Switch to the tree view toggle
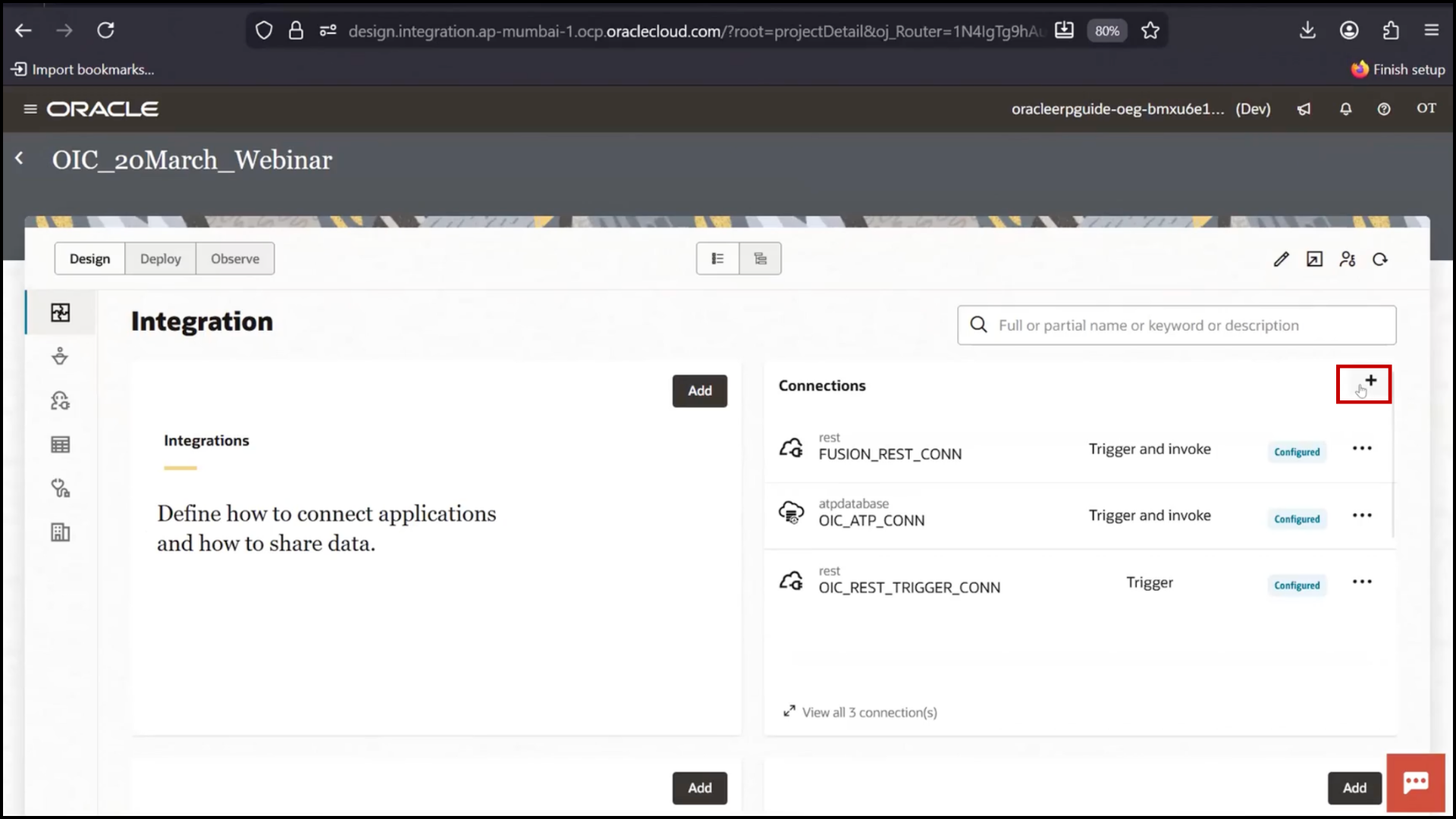This screenshot has height=819, width=1456. click(760, 259)
